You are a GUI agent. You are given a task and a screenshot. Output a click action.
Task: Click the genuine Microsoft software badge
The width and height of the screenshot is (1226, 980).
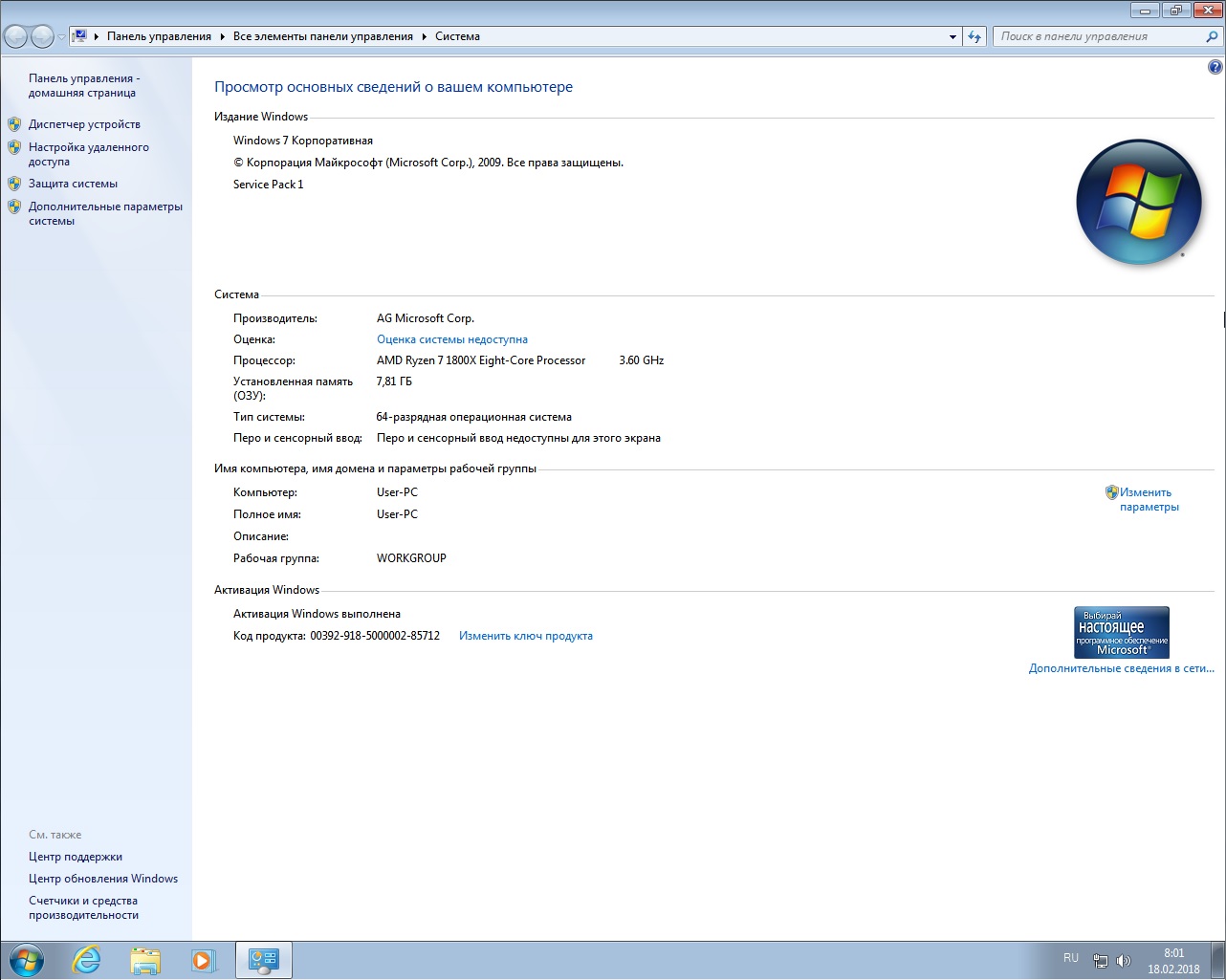point(1122,632)
